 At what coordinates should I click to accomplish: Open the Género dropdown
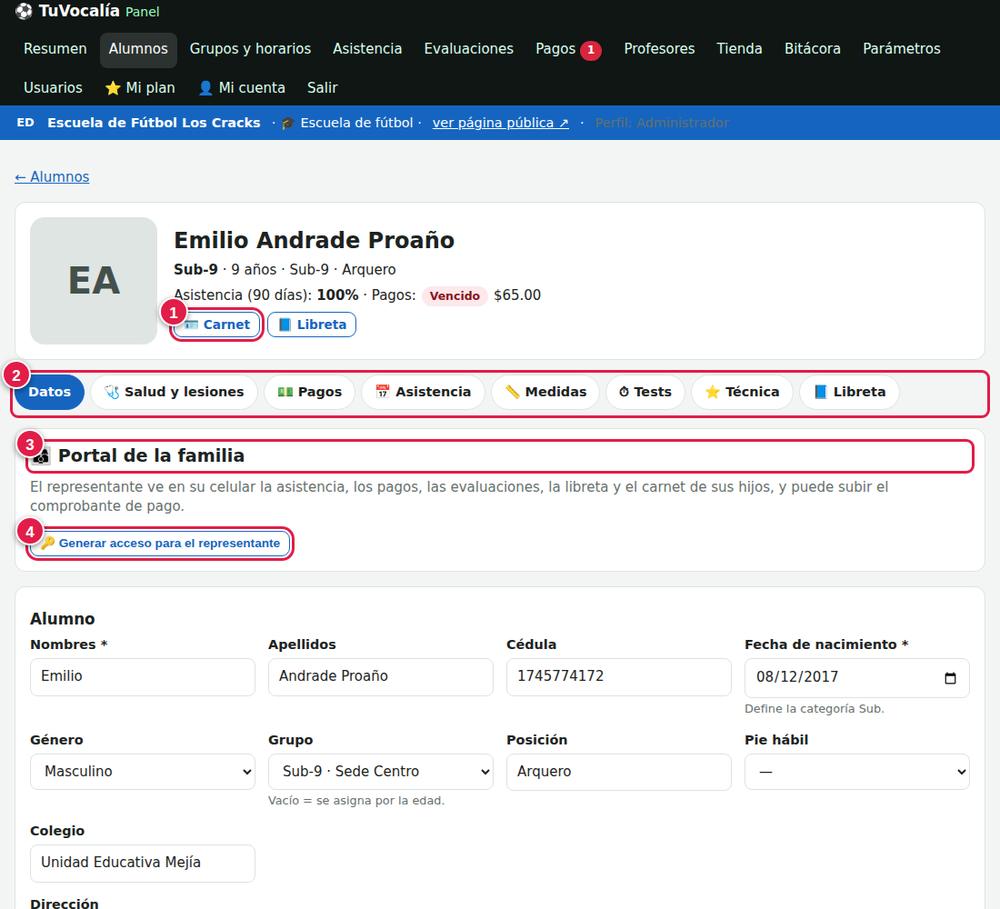(143, 772)
